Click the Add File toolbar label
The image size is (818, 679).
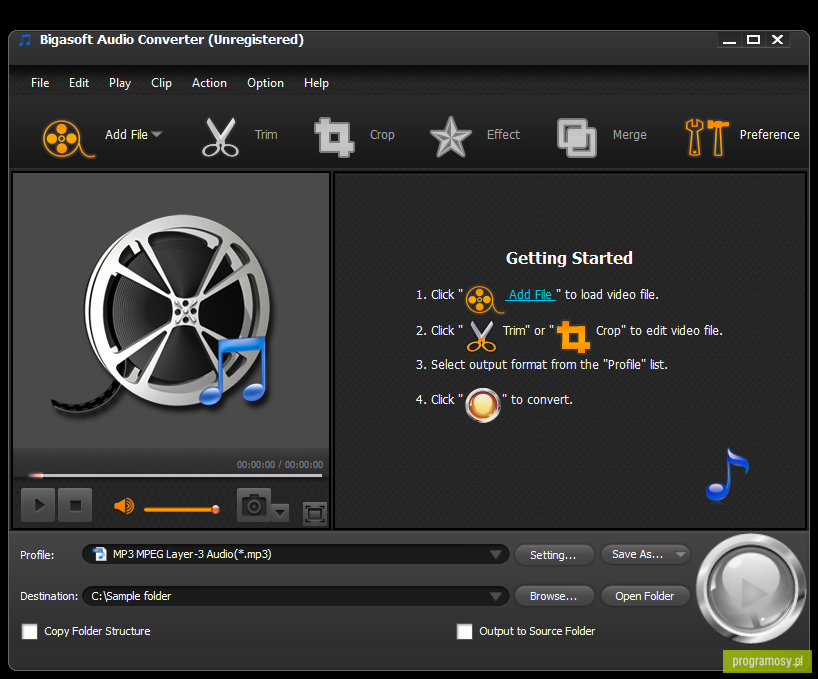[x=126, y=135]
